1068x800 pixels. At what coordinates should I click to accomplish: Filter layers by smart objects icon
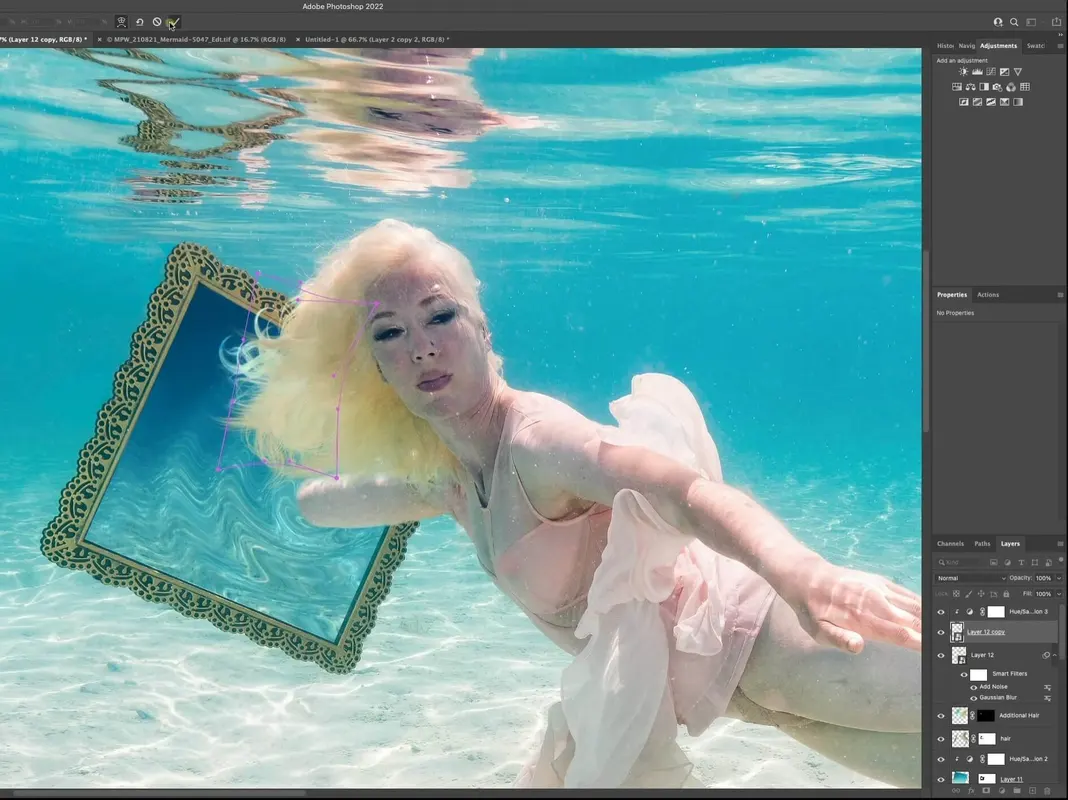1048,562
